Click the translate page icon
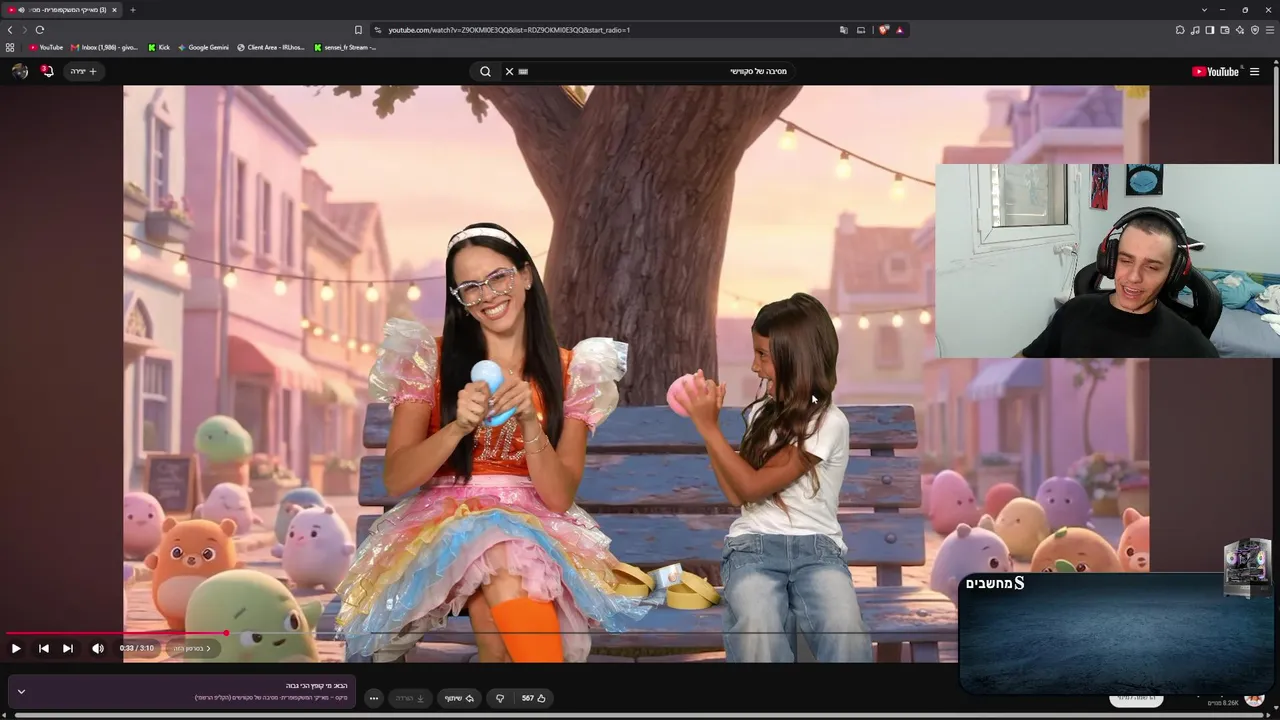Viewport: 1280px width, 720px height. tap(844, 30)
